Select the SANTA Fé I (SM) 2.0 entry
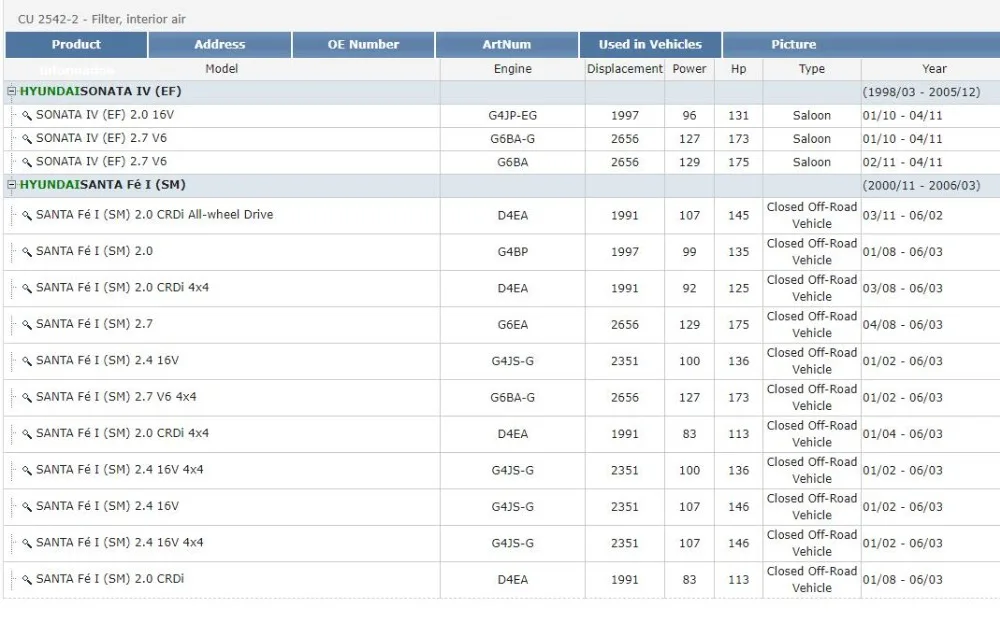The width and height of the screenshot is (1000, 622). coord(94,251)
